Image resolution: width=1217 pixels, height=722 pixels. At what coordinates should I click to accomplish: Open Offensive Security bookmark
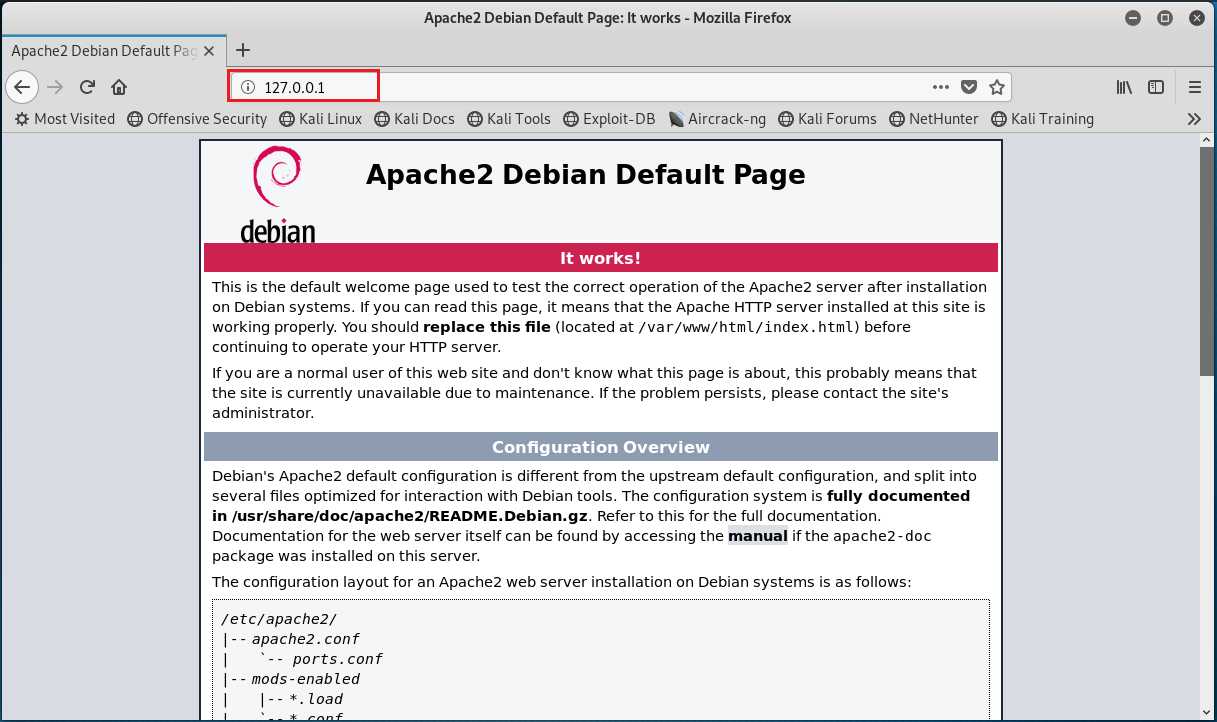click(197, 119)
